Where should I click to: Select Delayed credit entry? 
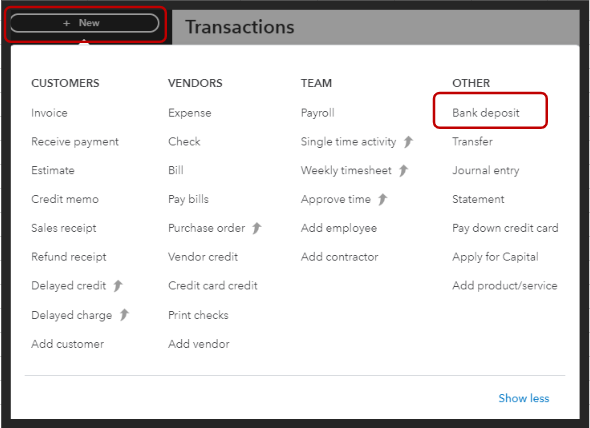coord(69,286)
